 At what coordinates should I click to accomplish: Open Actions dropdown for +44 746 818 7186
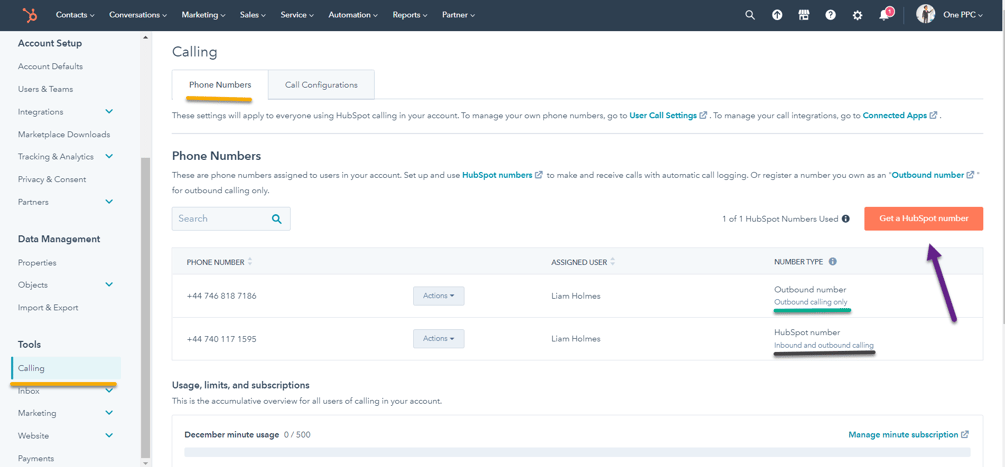pyautogui.click(x=438, y=296)
